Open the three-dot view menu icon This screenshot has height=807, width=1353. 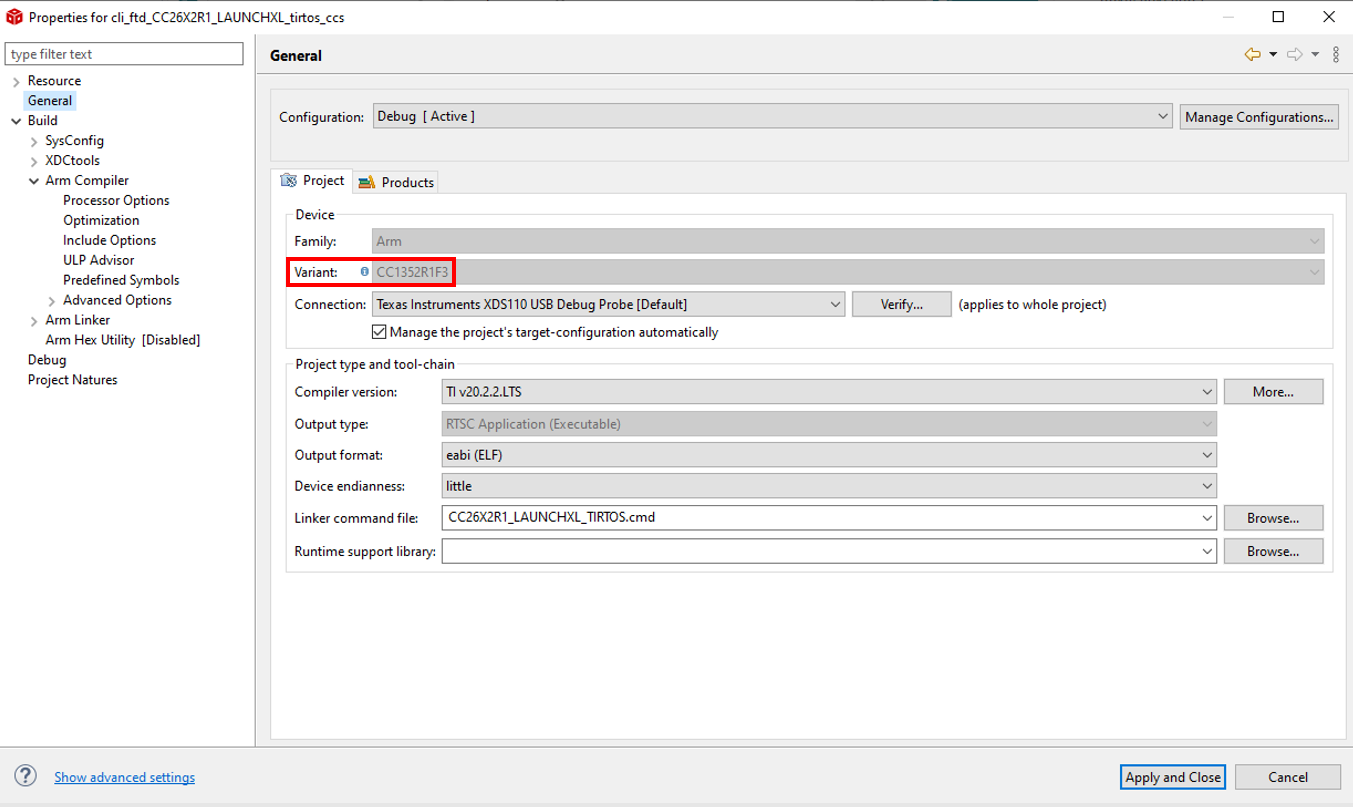click(x=1337, y=55)
